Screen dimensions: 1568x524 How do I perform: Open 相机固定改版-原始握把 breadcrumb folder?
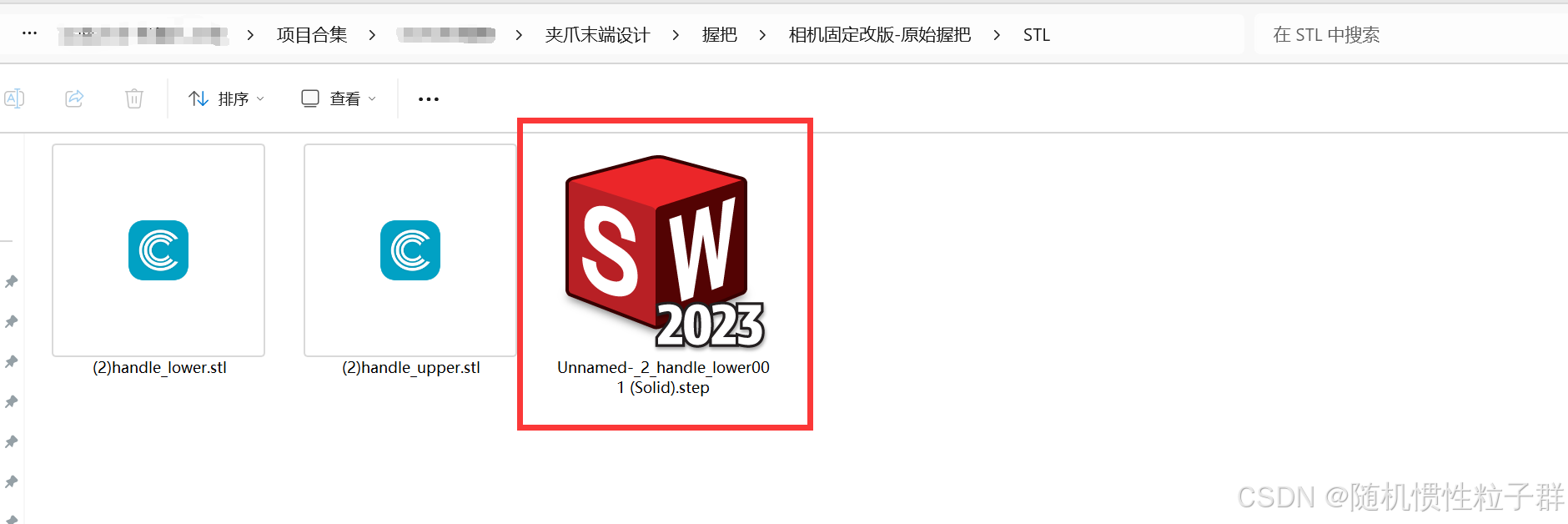(x=880, y=35)
